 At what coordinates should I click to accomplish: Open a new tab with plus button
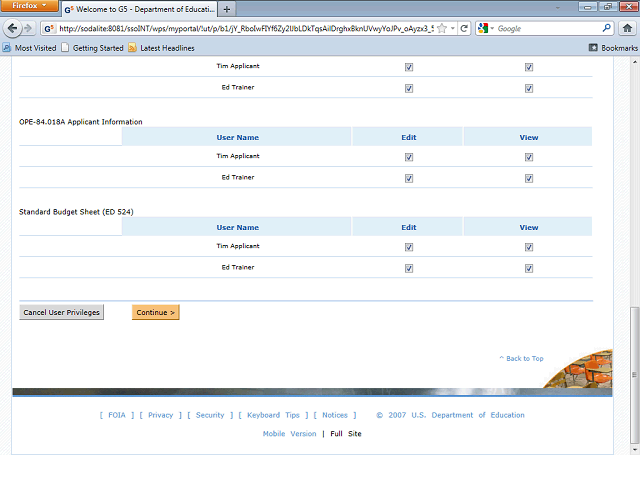tap(227, 9)
